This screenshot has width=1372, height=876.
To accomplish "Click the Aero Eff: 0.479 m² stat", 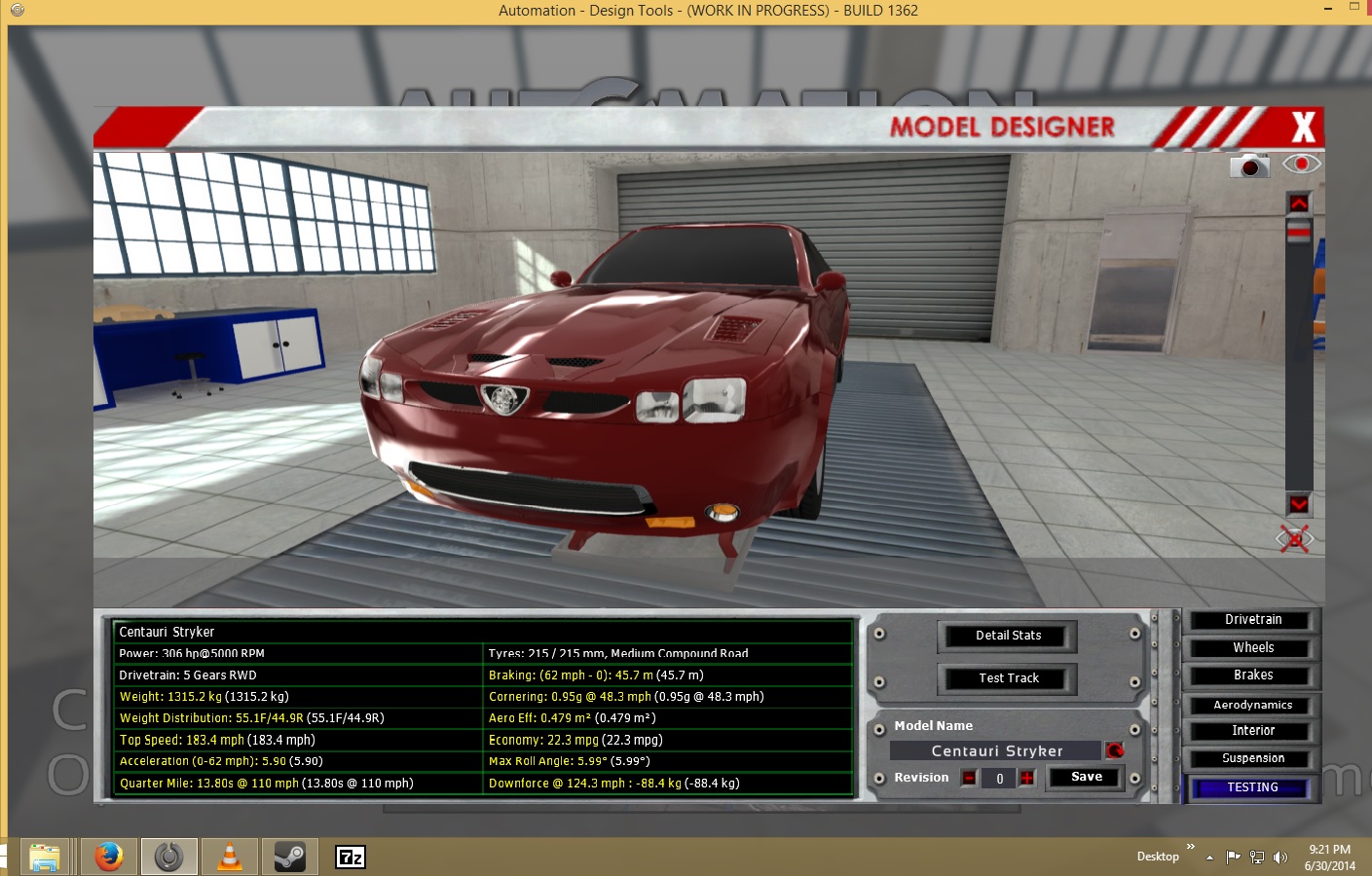I will pos(572,717).
